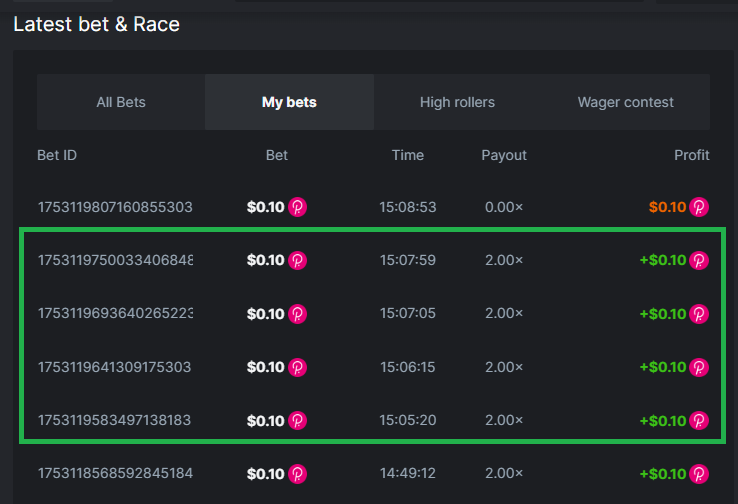The width and height of the screenshot is (738, 504).
Task: Click the Polkadot coin icon beside the 15:07:05 bet amount
Action: point(298,314)
